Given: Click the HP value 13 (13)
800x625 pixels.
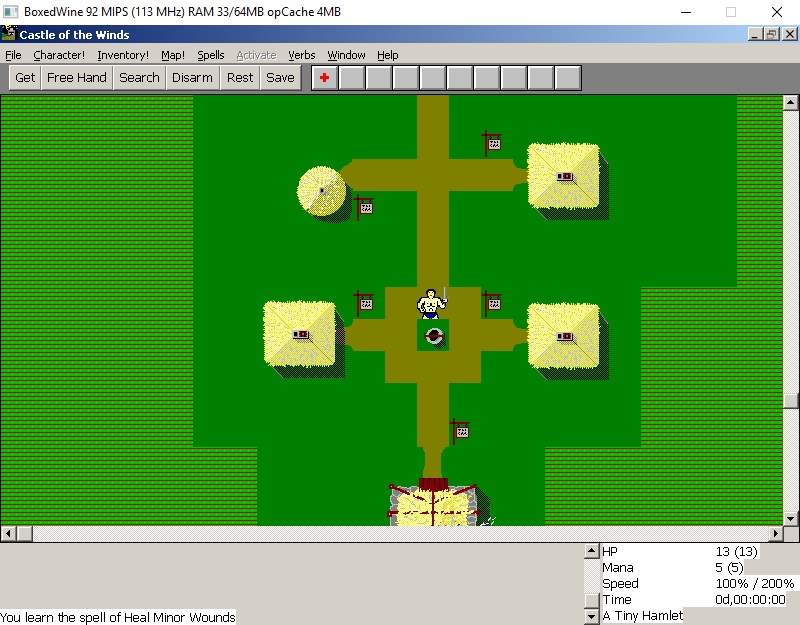Looking at the screenshot, I should 736,552.
